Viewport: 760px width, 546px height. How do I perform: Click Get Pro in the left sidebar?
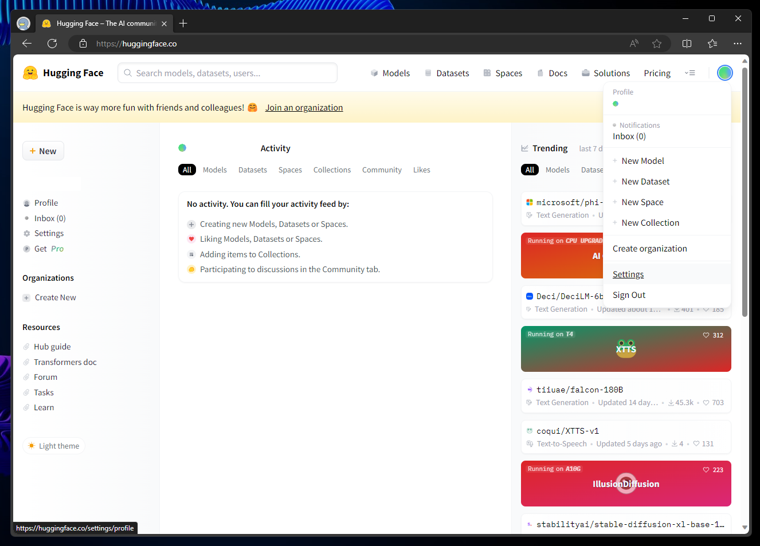click(x=44, y=249)
